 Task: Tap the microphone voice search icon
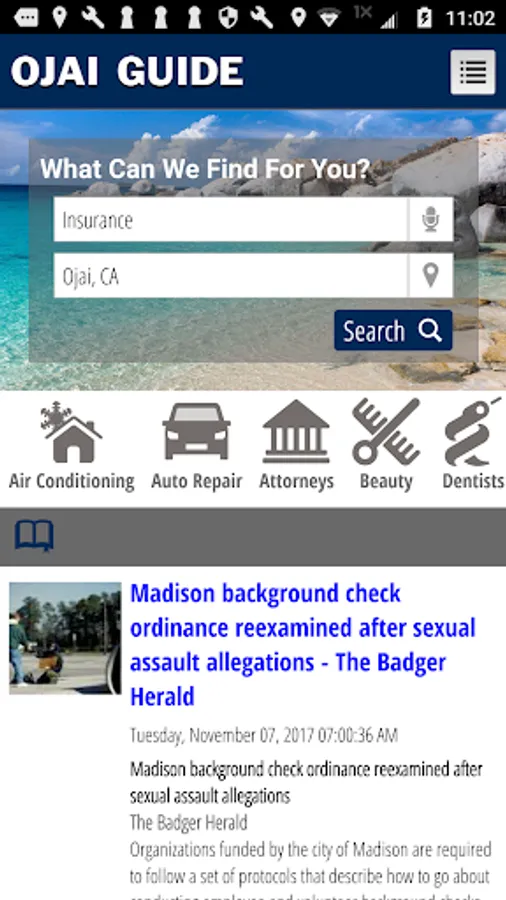[430, 219]
